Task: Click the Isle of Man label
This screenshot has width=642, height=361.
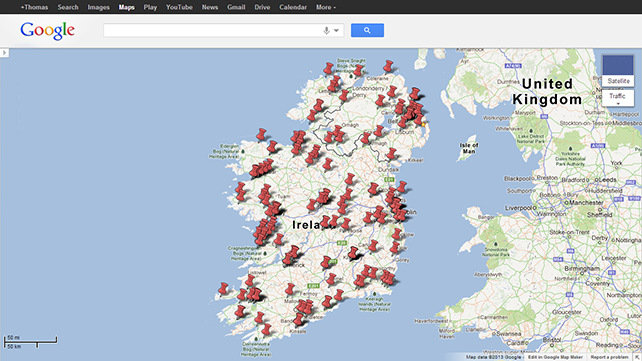Action: pyautogui.click(x=469, y=148)
